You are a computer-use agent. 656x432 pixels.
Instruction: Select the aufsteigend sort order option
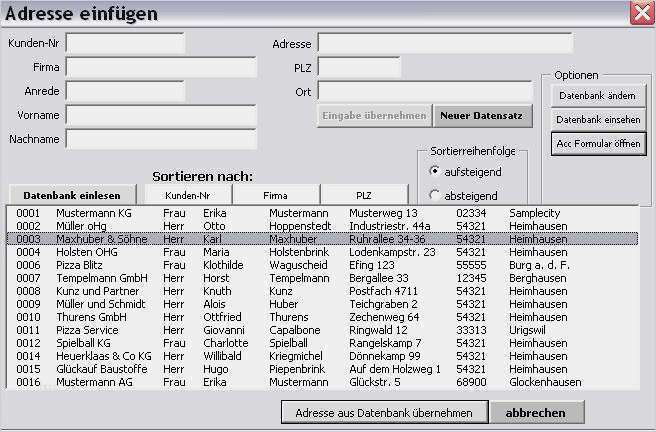(x=434, y=171)
